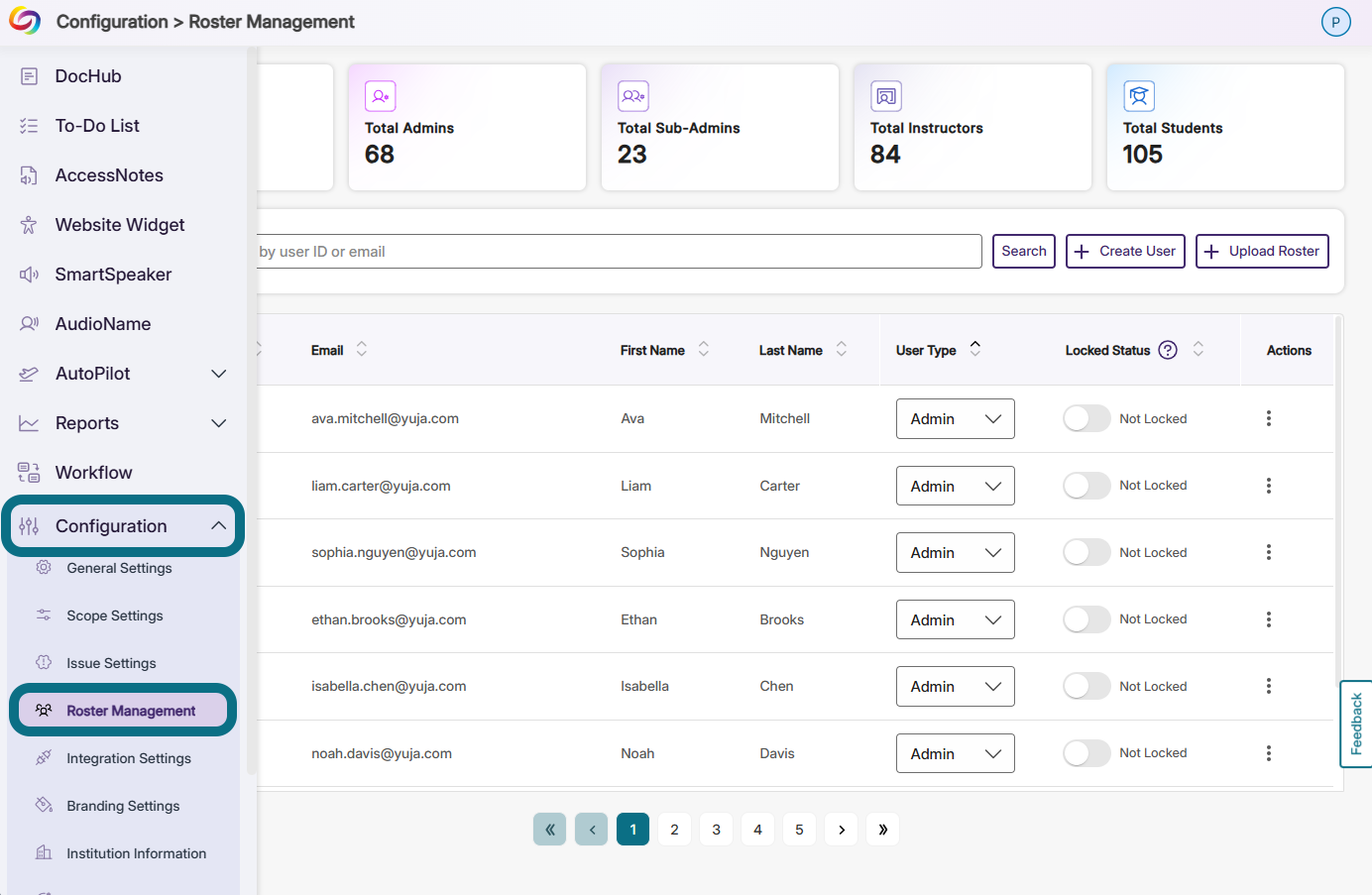Sort table by User Type arrows
1372x895 pixels.
pos(975,348)
